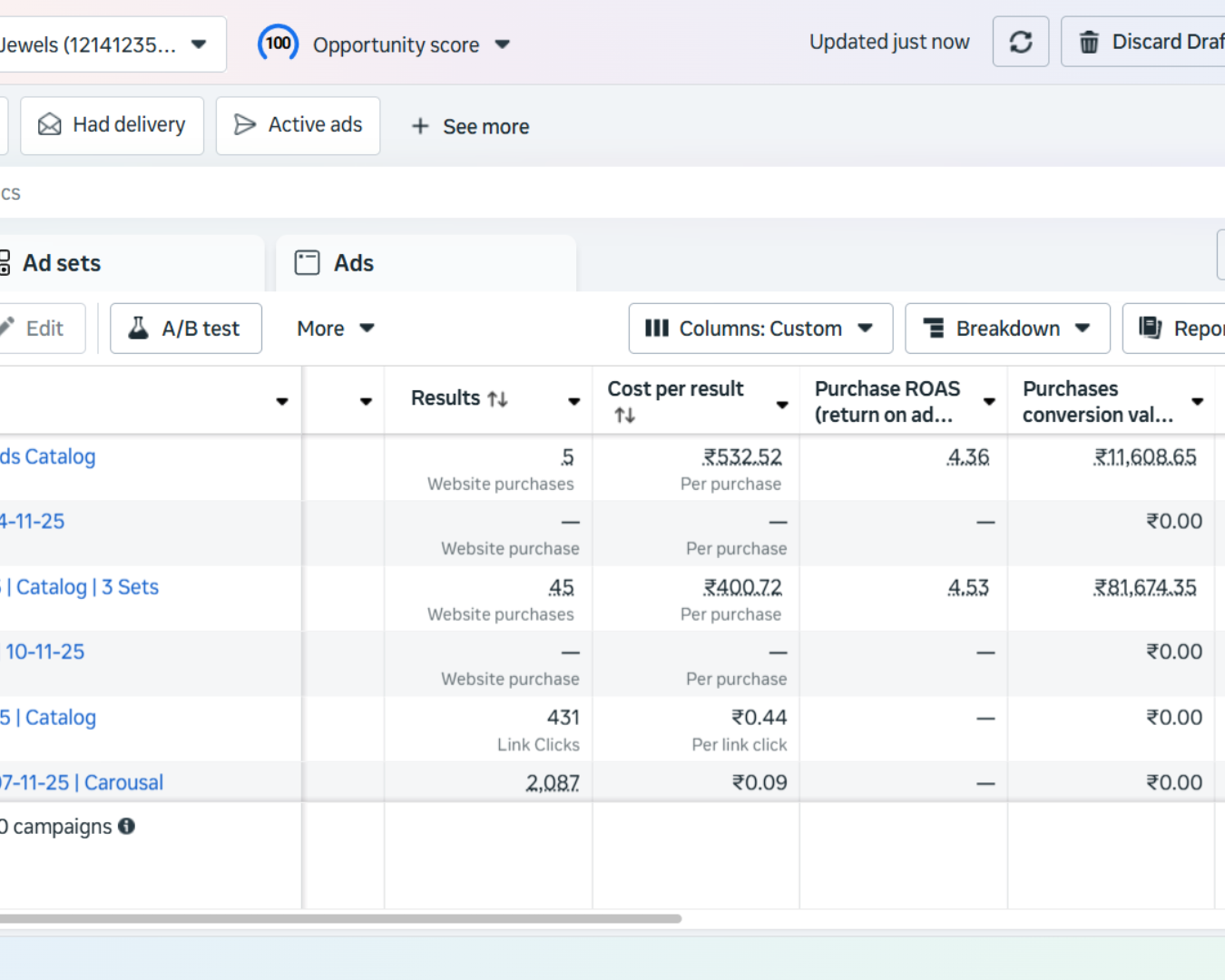Apply the Had delivery filter
1225x980 pixels.
pyautogui.click(x=112, y=125)
